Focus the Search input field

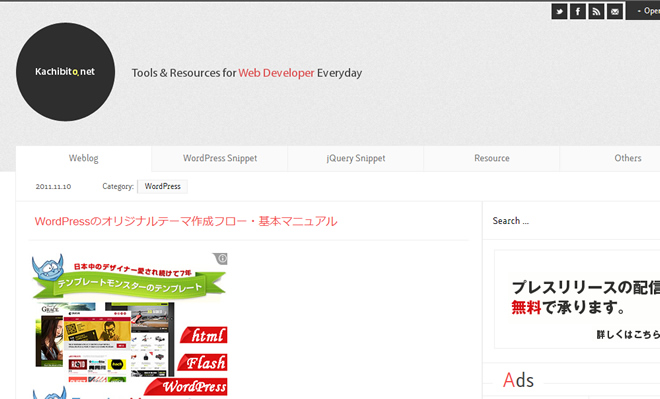click(572, 221)
